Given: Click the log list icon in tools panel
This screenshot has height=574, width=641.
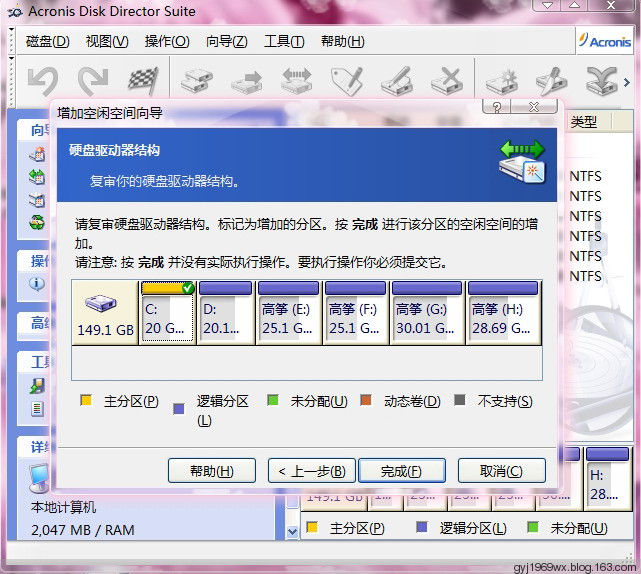Looking at the screenshot, I should pos(37,408).
